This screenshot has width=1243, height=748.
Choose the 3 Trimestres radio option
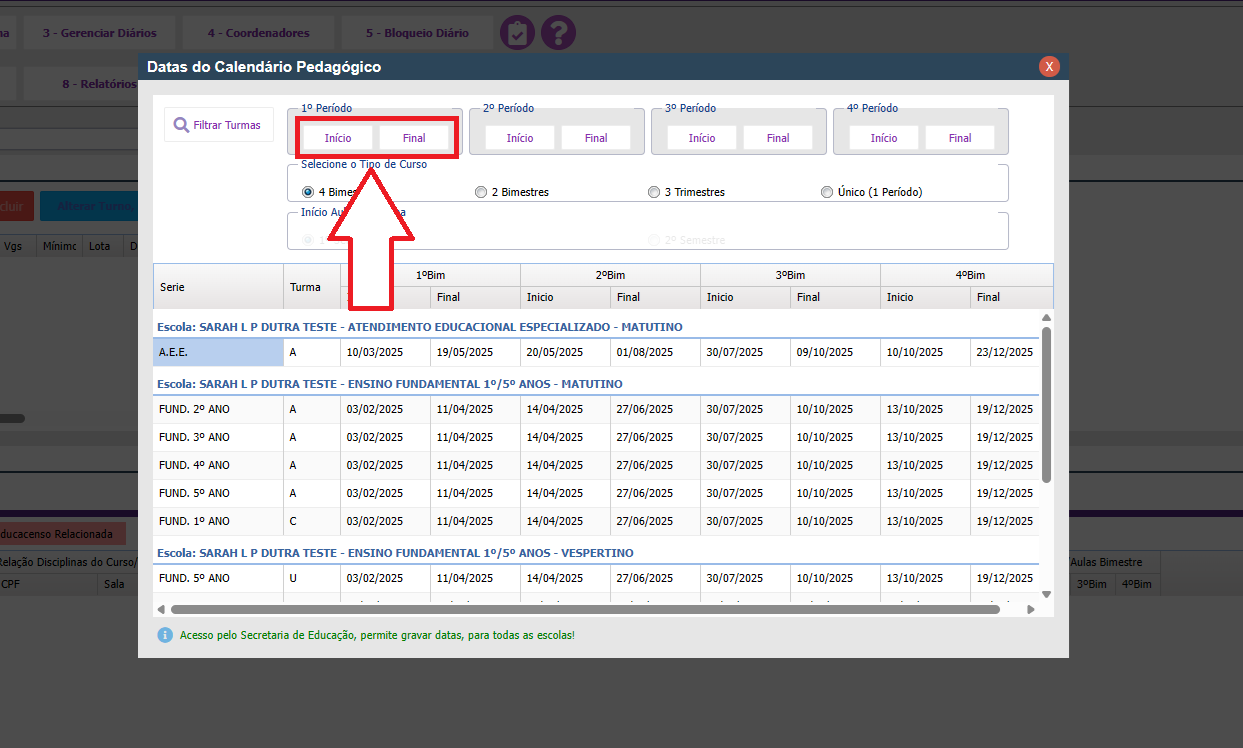(654, 192)
